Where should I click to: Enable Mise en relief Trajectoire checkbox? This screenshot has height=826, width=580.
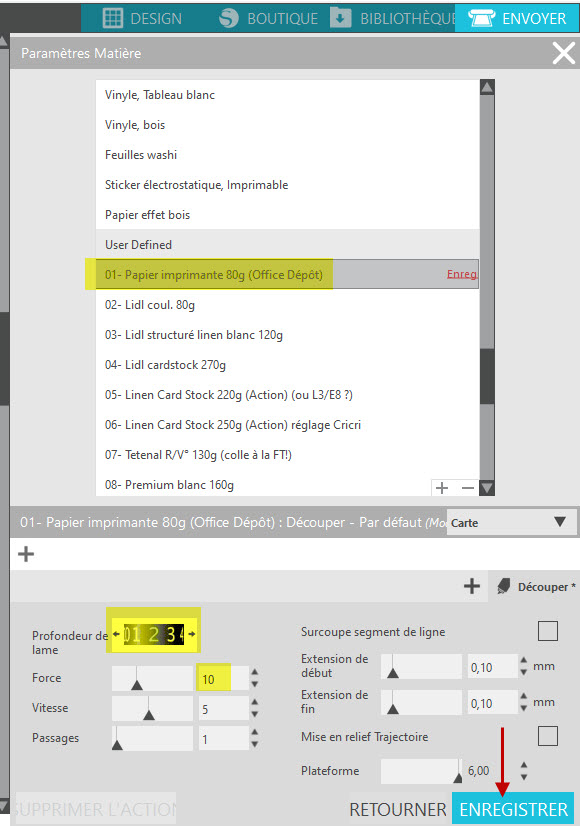[547, 736]
